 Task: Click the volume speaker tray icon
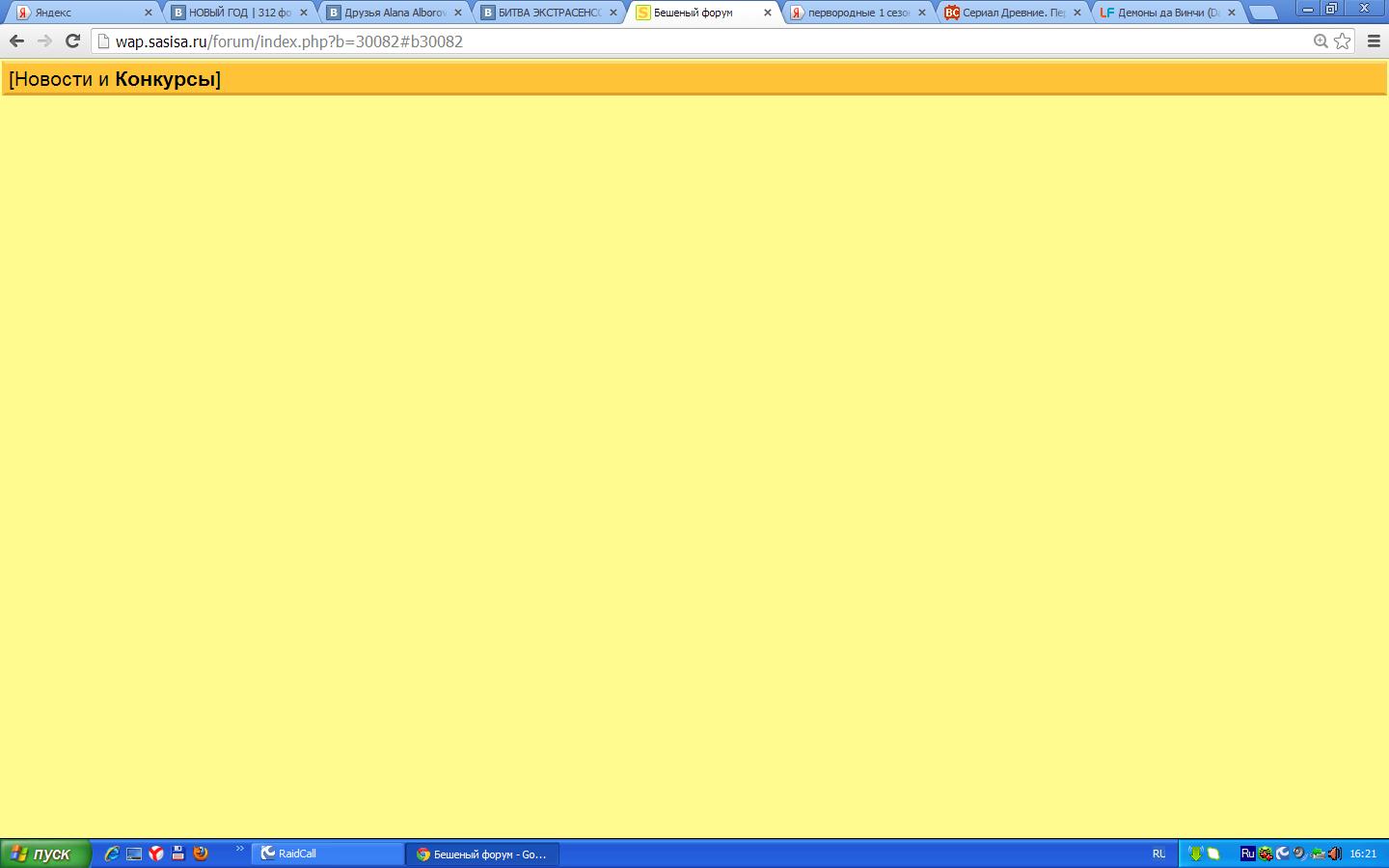pyautogui.click(x=1335, y=854)
